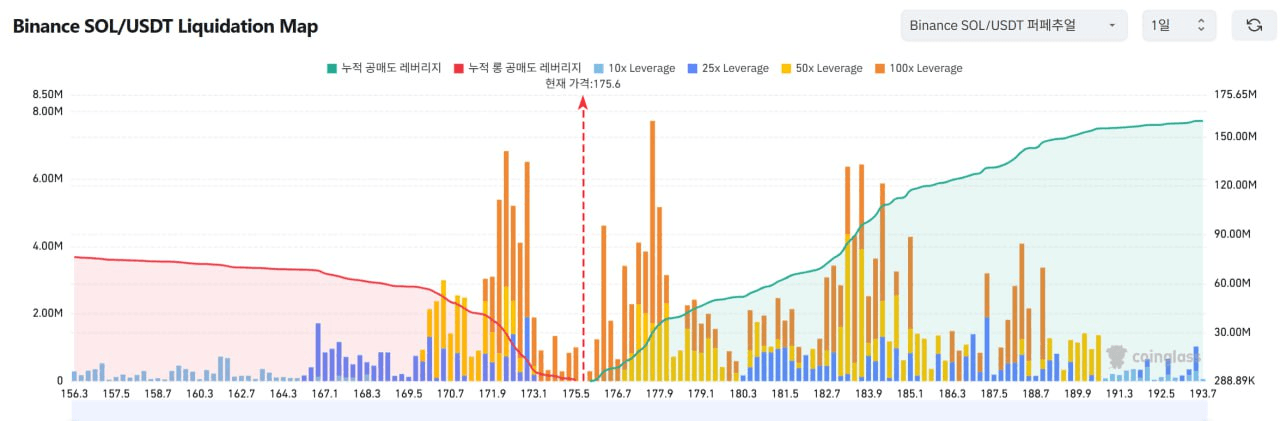Click the orange 100x legend swatch

click(880, 68)
